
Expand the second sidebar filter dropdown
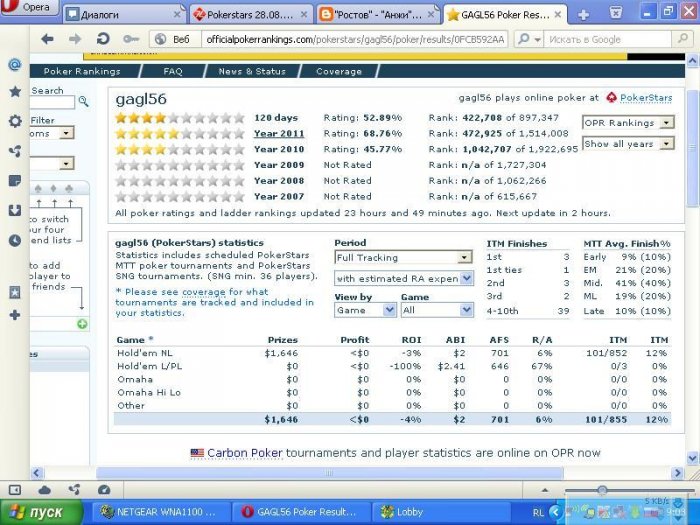pos(66,163)
